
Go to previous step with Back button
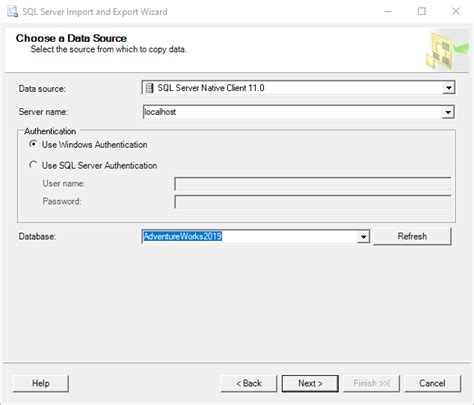(249, 383)
